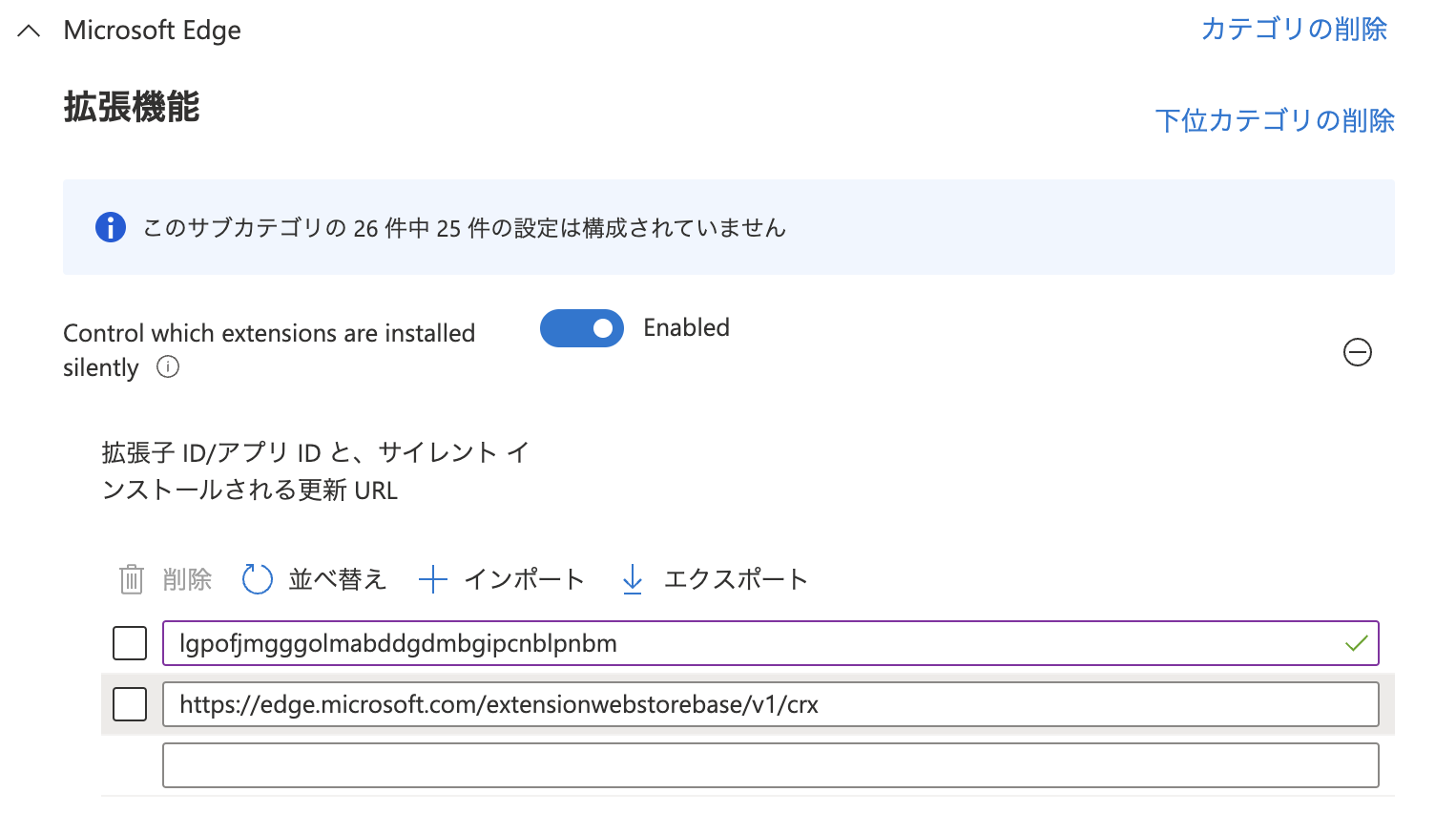Select the 並べ替え (sort) circular arrow icon
This screenshot has height=834, width=1456.
256,578
